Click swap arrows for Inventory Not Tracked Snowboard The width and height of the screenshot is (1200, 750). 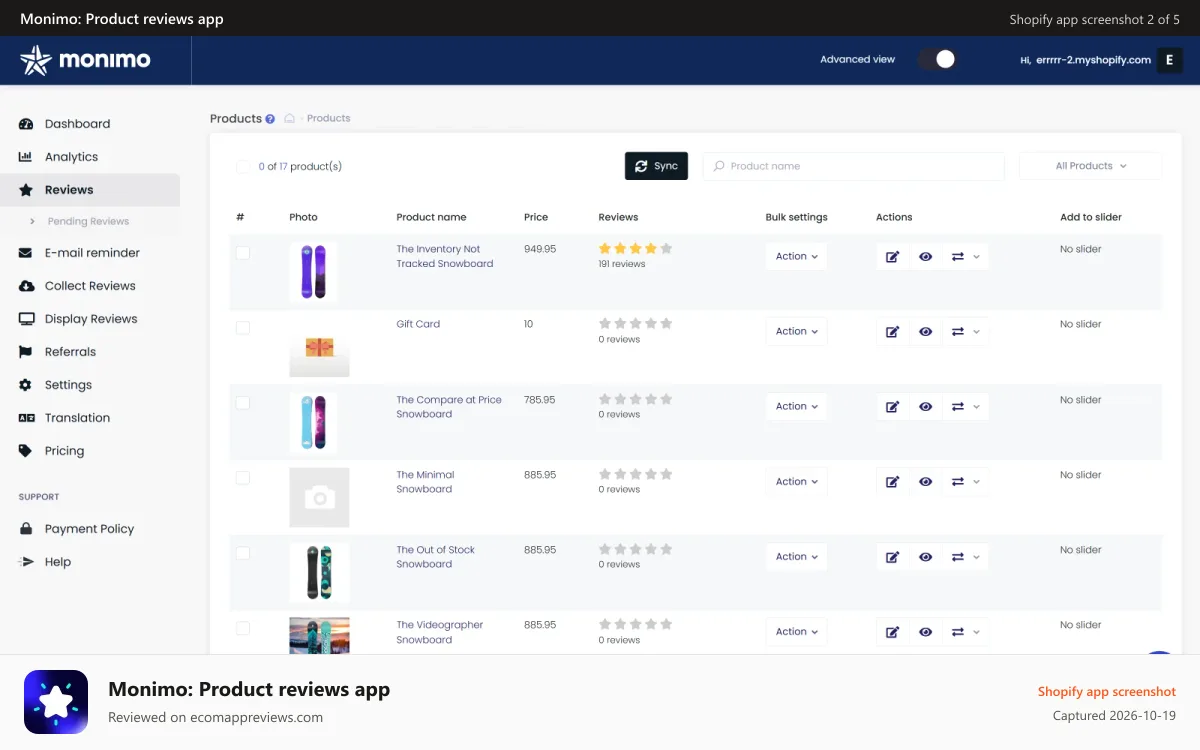click(958, 257)
